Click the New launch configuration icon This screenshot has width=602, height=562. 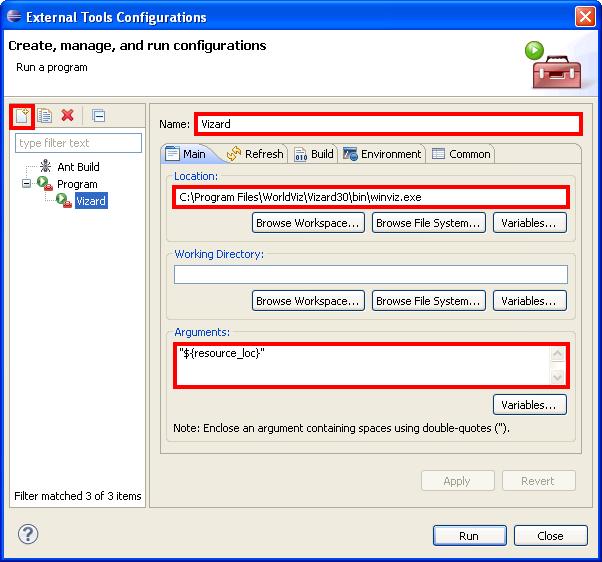pos(22,116)
